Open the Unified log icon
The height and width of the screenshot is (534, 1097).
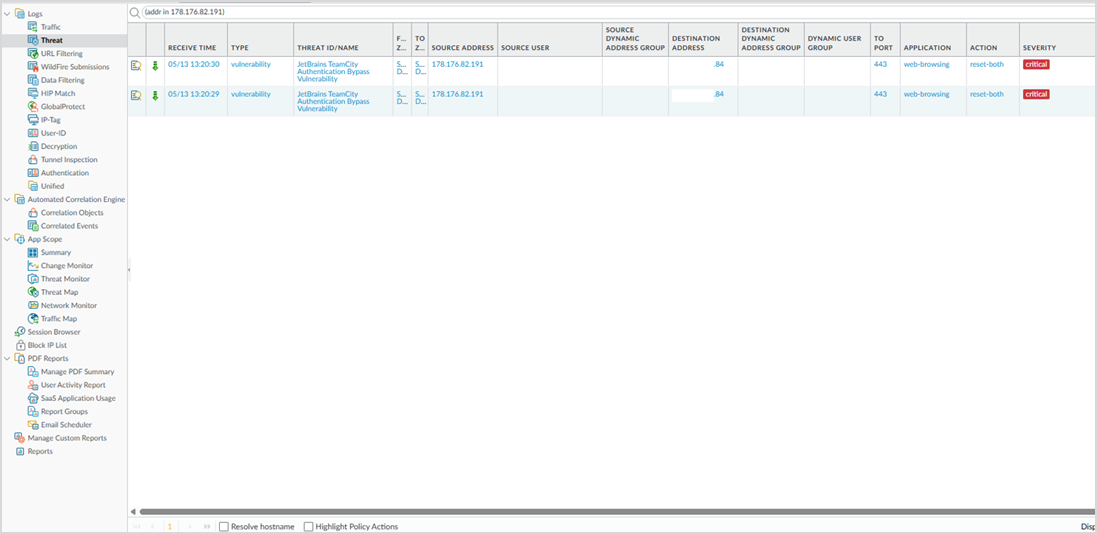coord(33,186)
